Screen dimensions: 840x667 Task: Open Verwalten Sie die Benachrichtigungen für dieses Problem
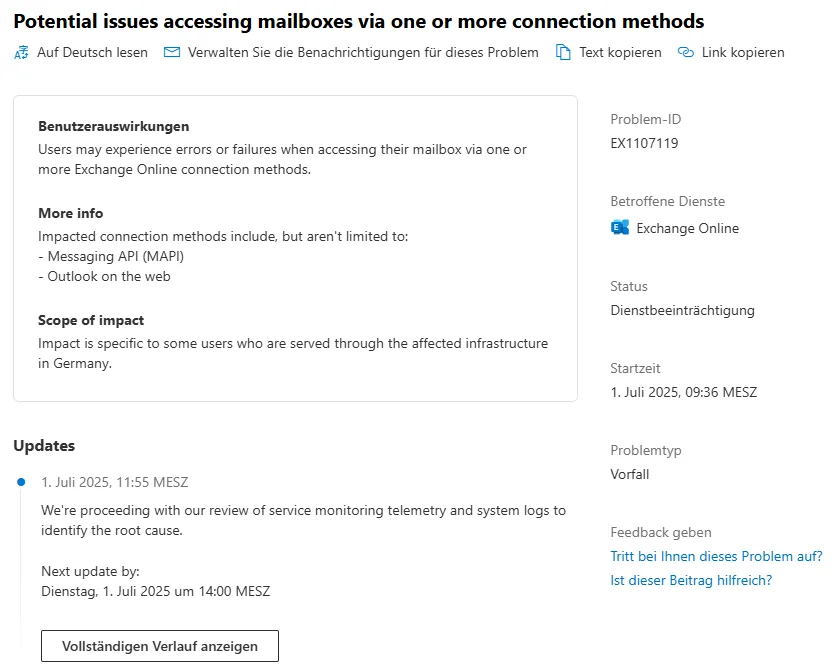tap(363, 53)
